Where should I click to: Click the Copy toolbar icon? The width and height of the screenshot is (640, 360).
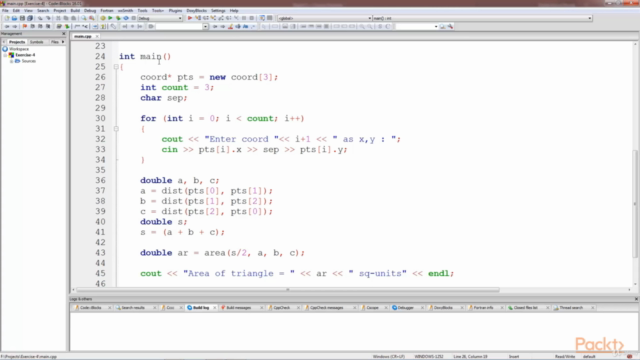(66, 18)
